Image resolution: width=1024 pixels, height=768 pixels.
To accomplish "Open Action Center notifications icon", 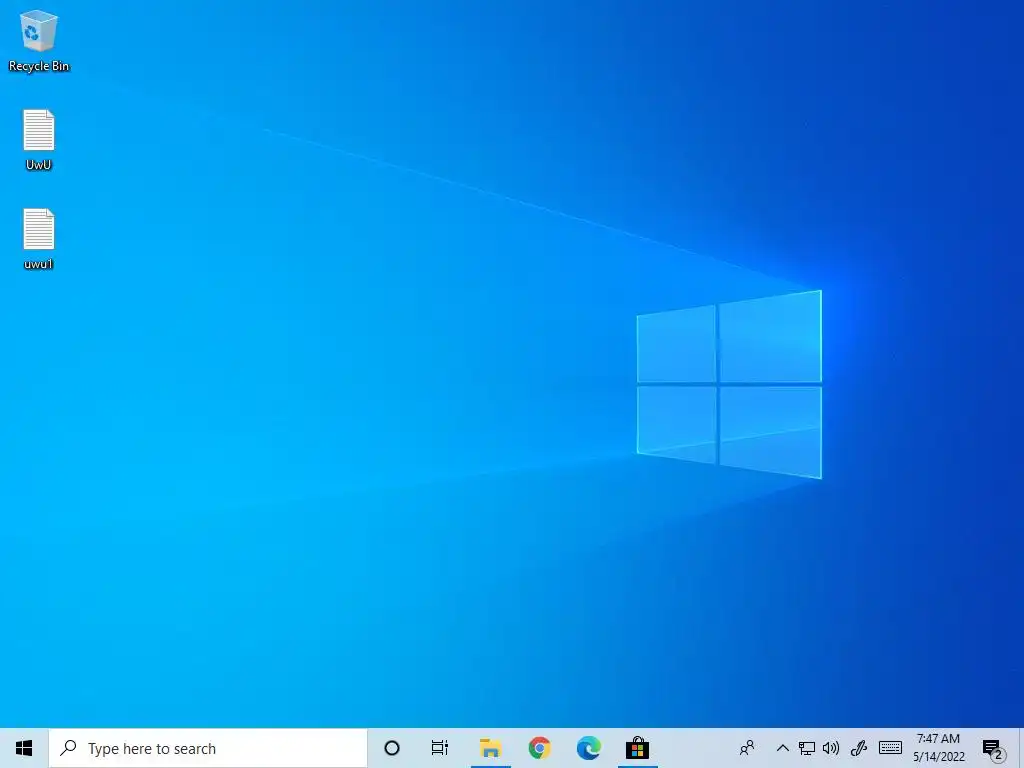I will [x=993, y=748].
